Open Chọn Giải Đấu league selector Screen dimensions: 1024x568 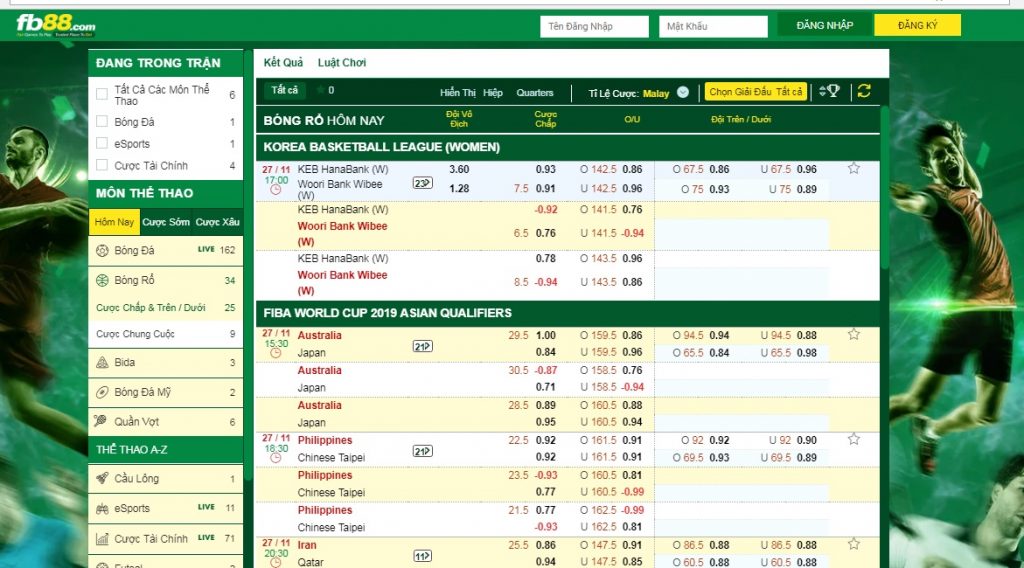756,92
